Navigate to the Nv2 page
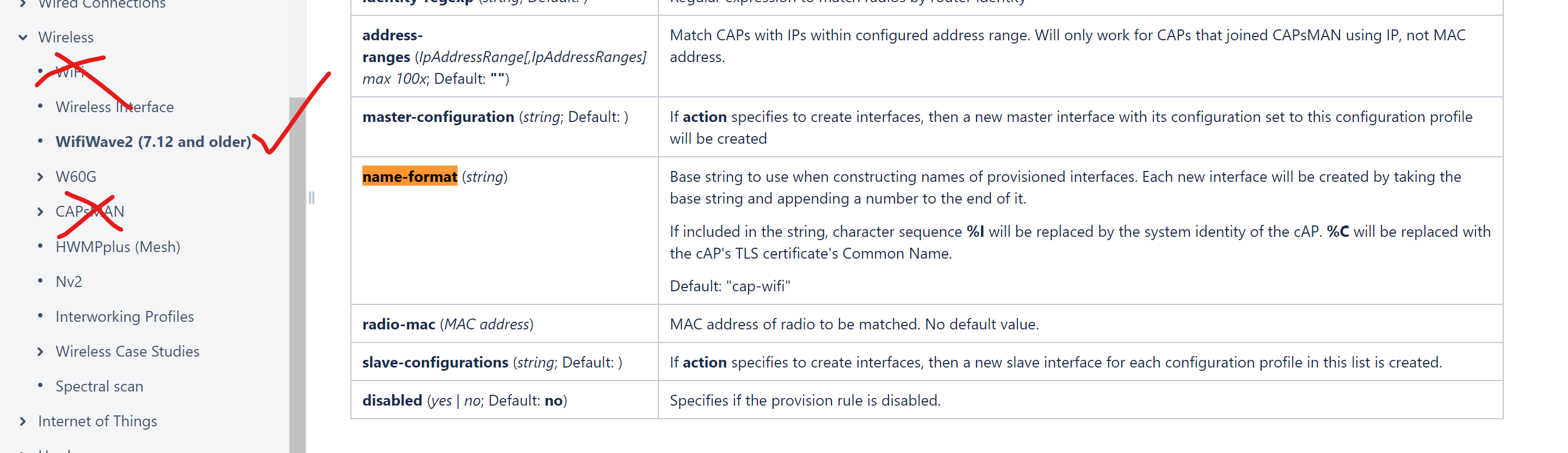This screenshot has width=1568, height=453. [x=69, y=282]
